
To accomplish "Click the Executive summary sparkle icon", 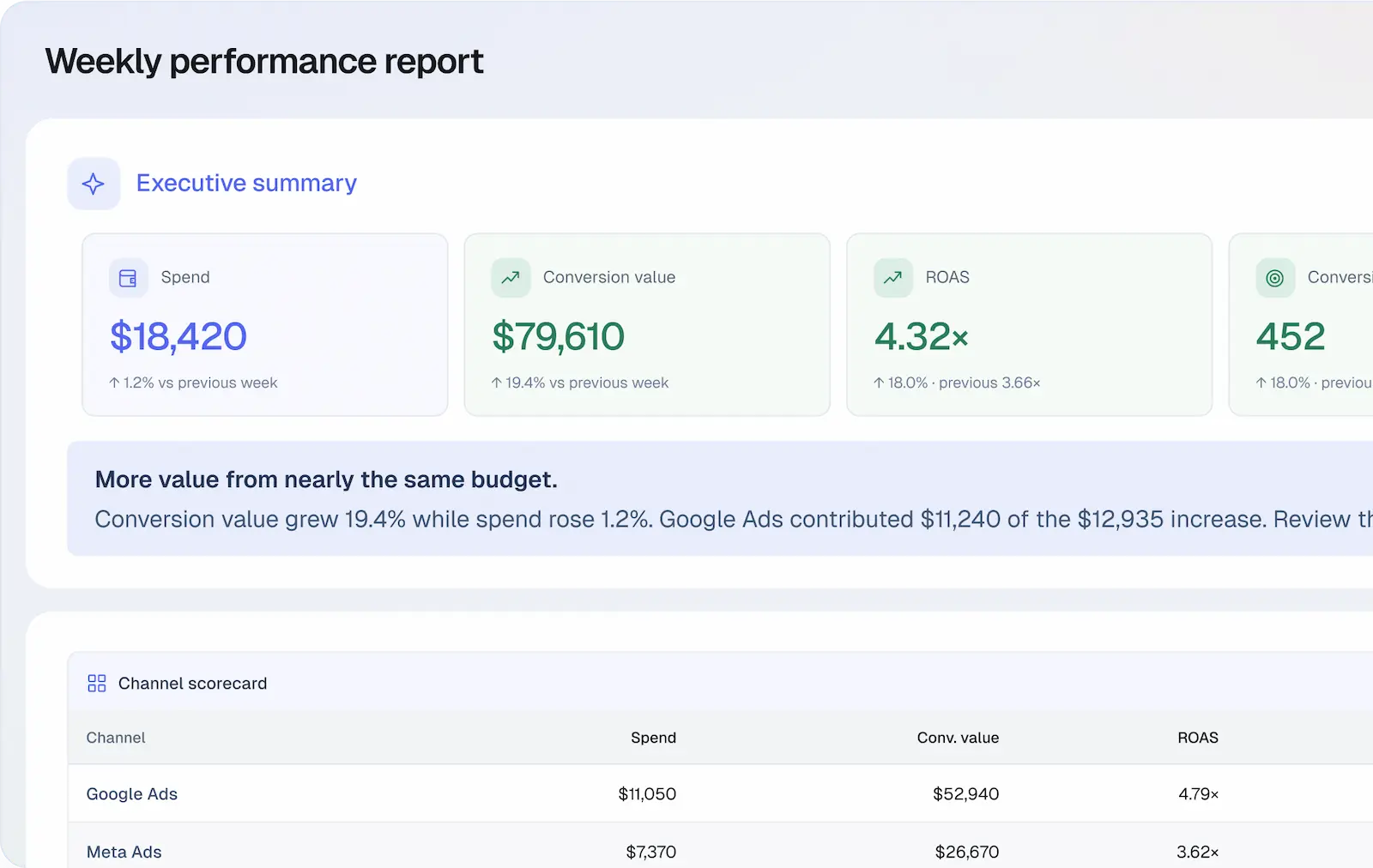I will (x=94, y=184).
